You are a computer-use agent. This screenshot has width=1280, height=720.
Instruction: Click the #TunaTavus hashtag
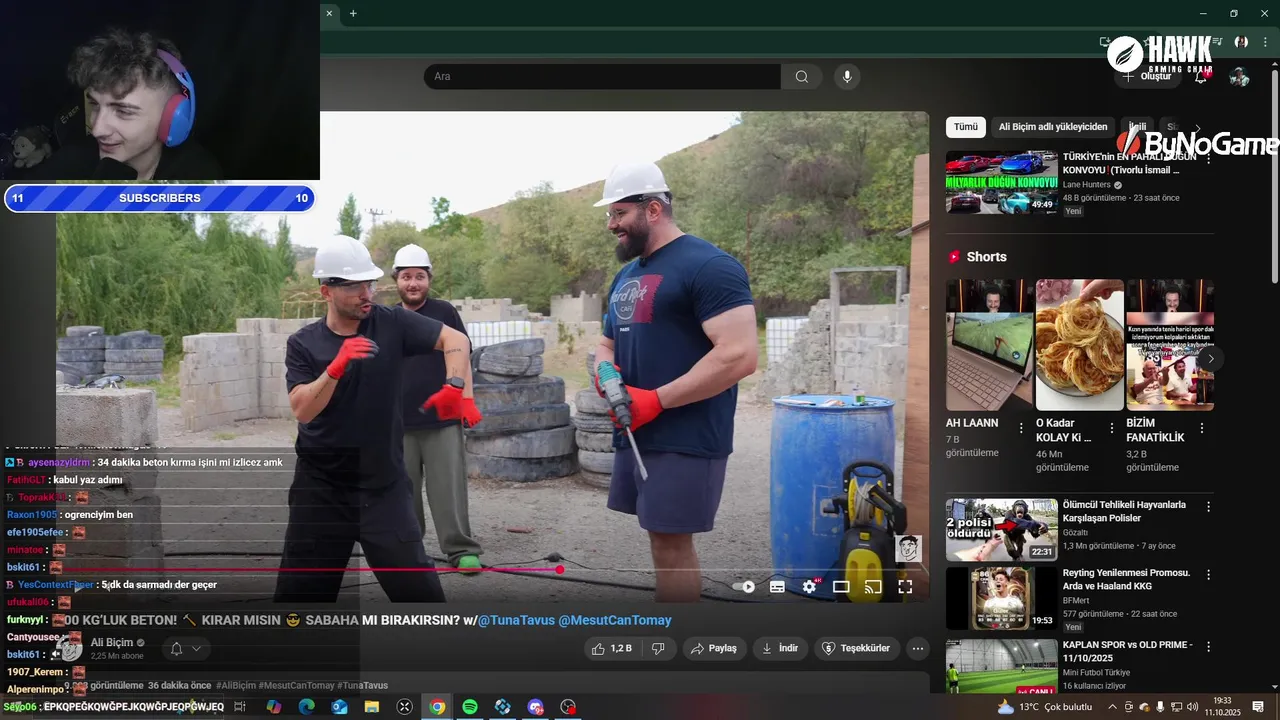[x=362, y=686]
